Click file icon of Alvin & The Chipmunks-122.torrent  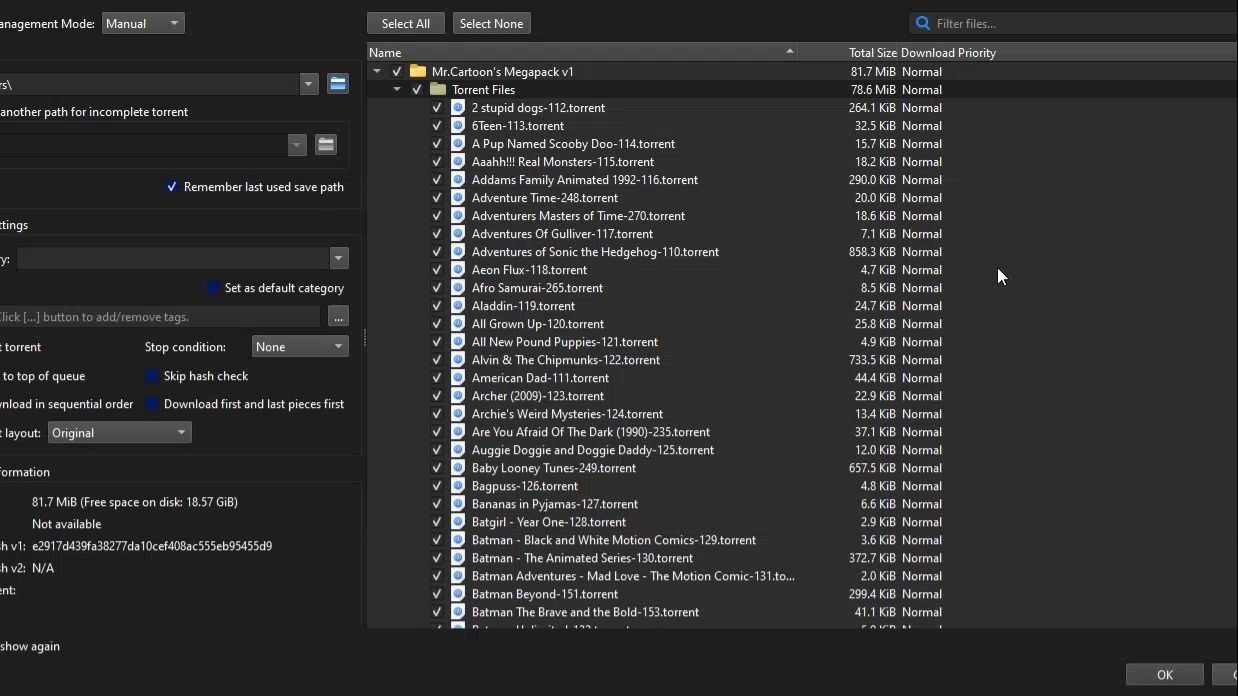tap(458, 359)
